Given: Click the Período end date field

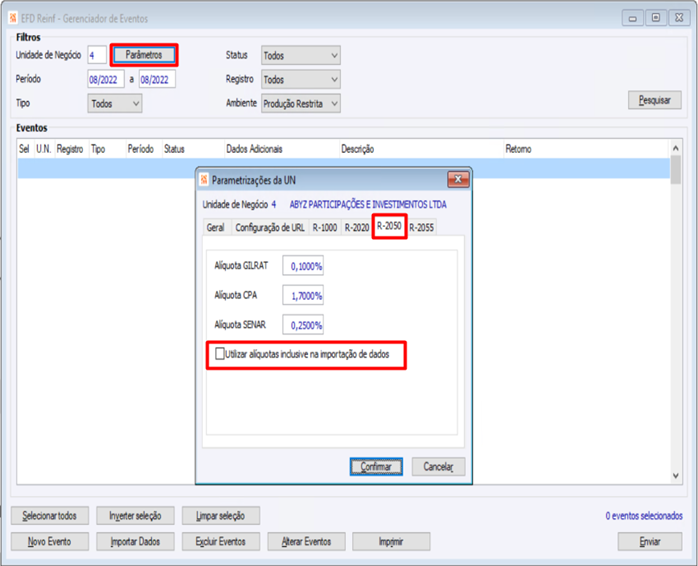Looking at the screenshot, I should click(157, 80).
